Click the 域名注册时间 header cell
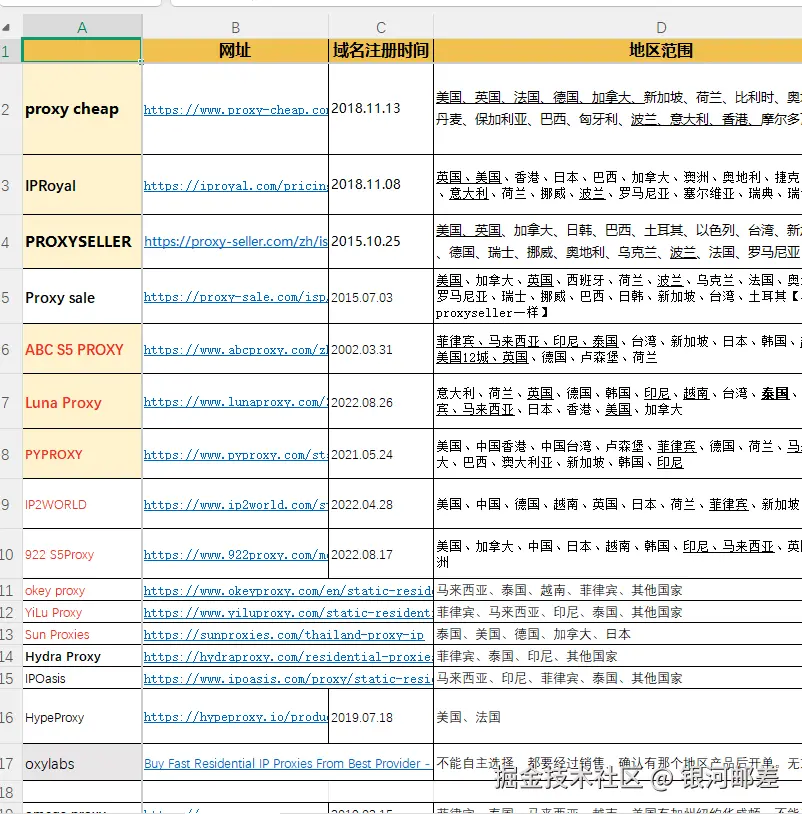Viewport: 802px width, 814px height. [x=380, y=50]
